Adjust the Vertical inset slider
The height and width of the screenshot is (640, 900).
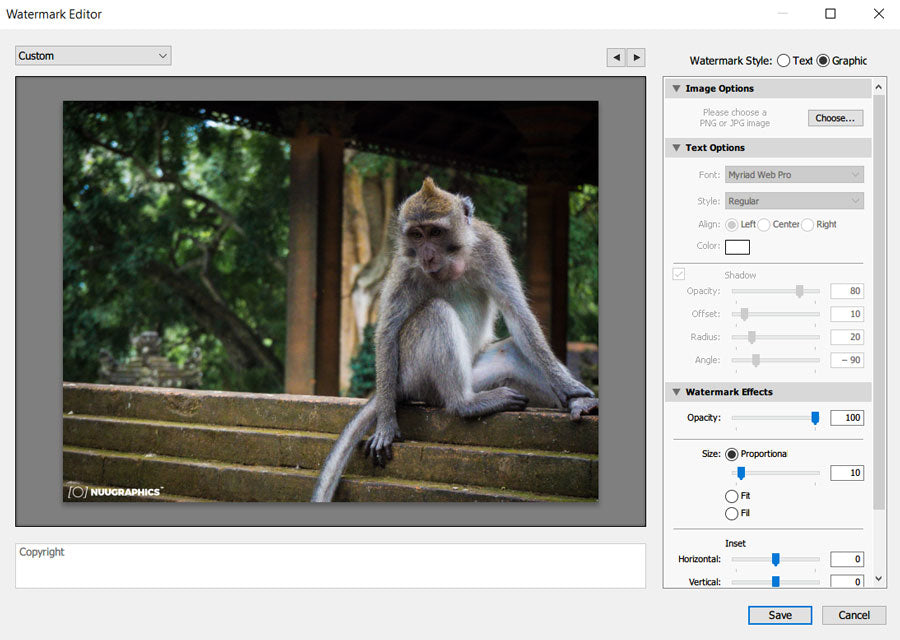pyautogui.click(x=775, y=581)
